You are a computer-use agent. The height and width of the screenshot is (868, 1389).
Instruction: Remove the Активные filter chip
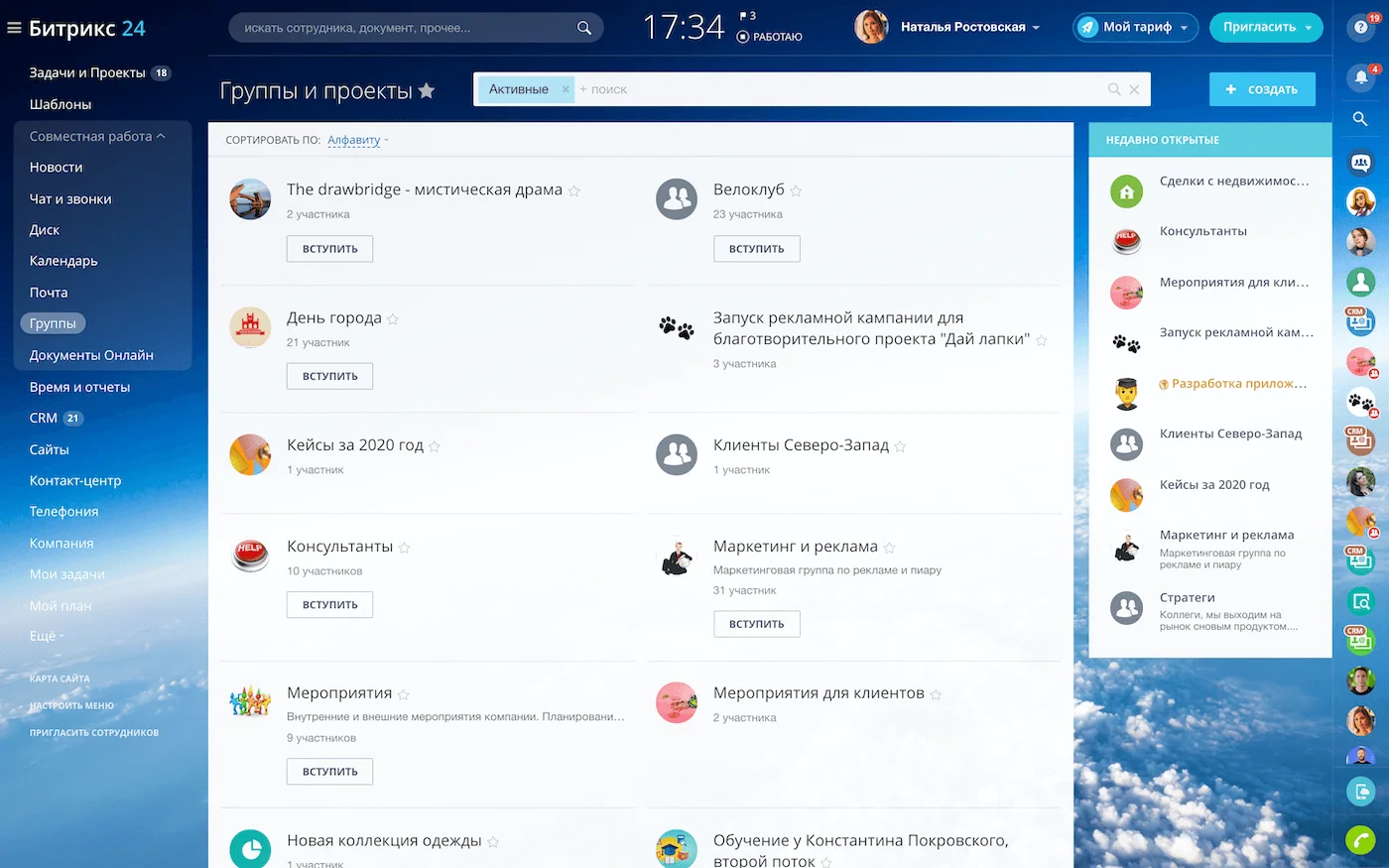566,89
